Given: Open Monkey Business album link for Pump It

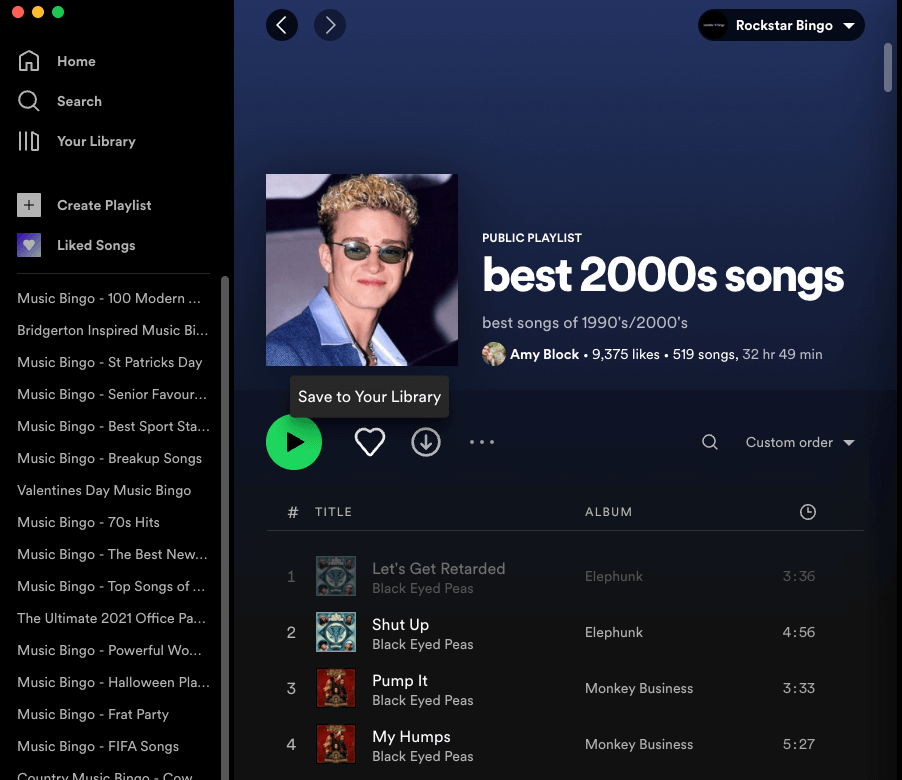Looking at the screenshot, I should [639, 688].
